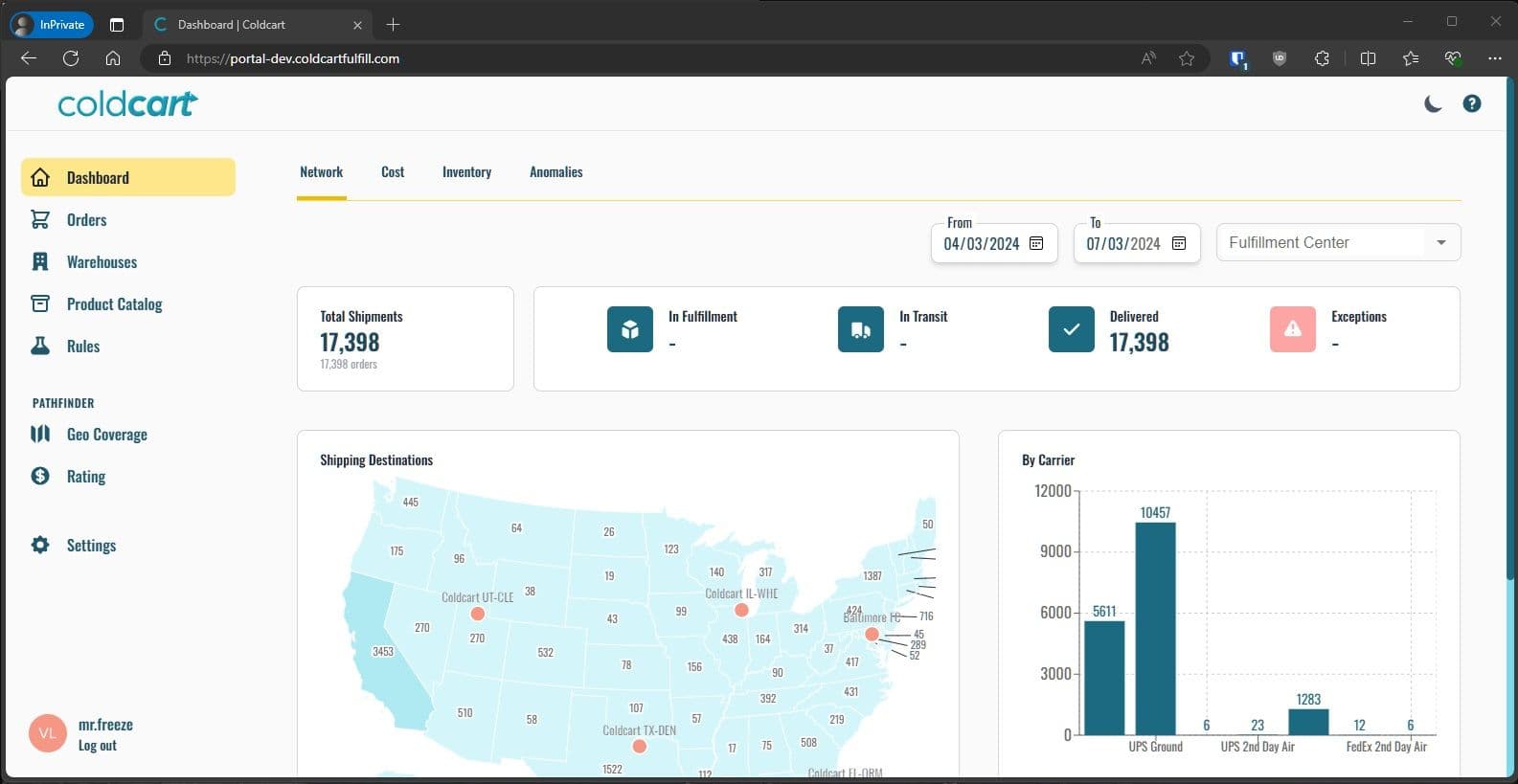1518x784 pixels.
Task: Switch to the Network tab
Action: click(321, 172)
